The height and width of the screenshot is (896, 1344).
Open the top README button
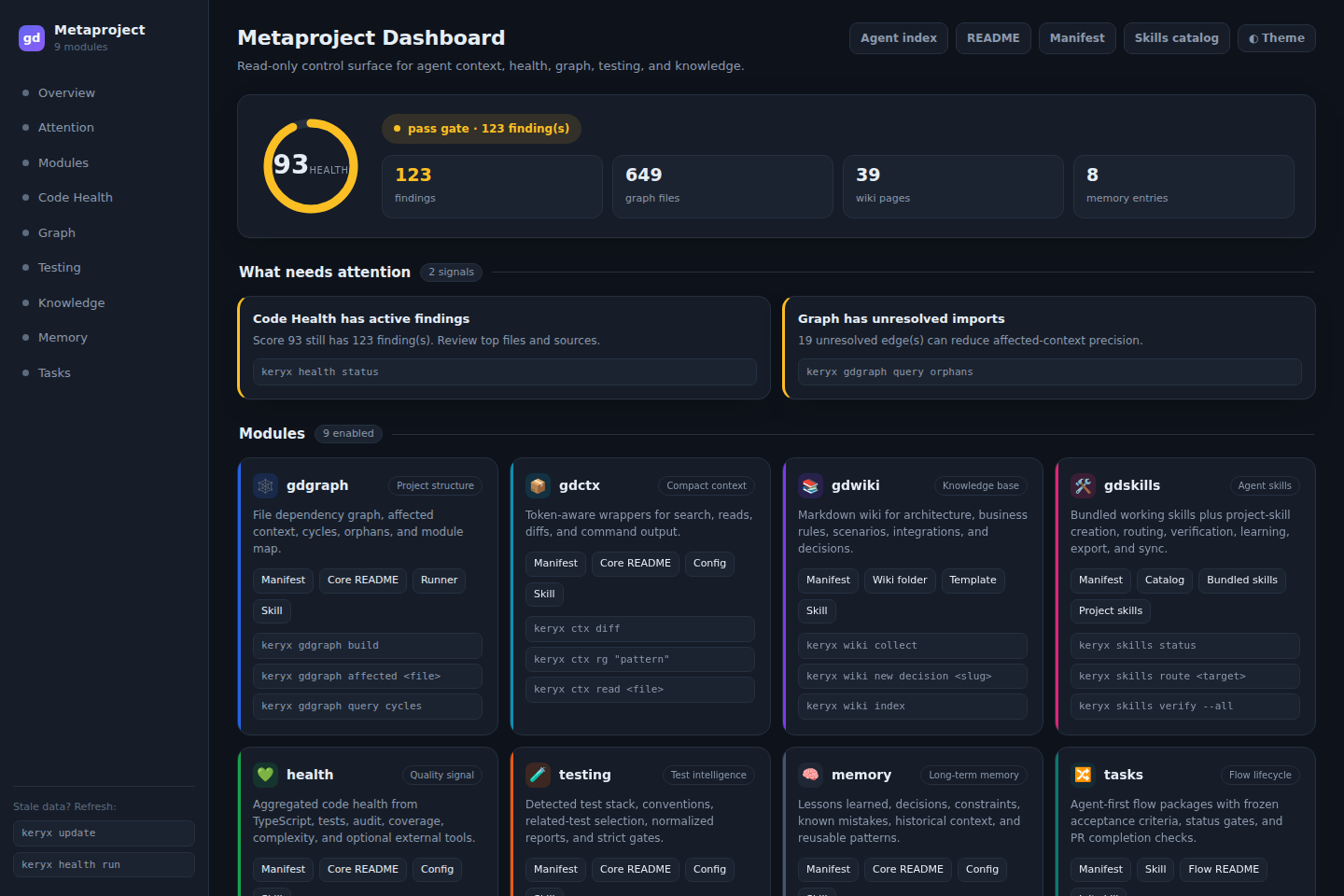[993, 38]
